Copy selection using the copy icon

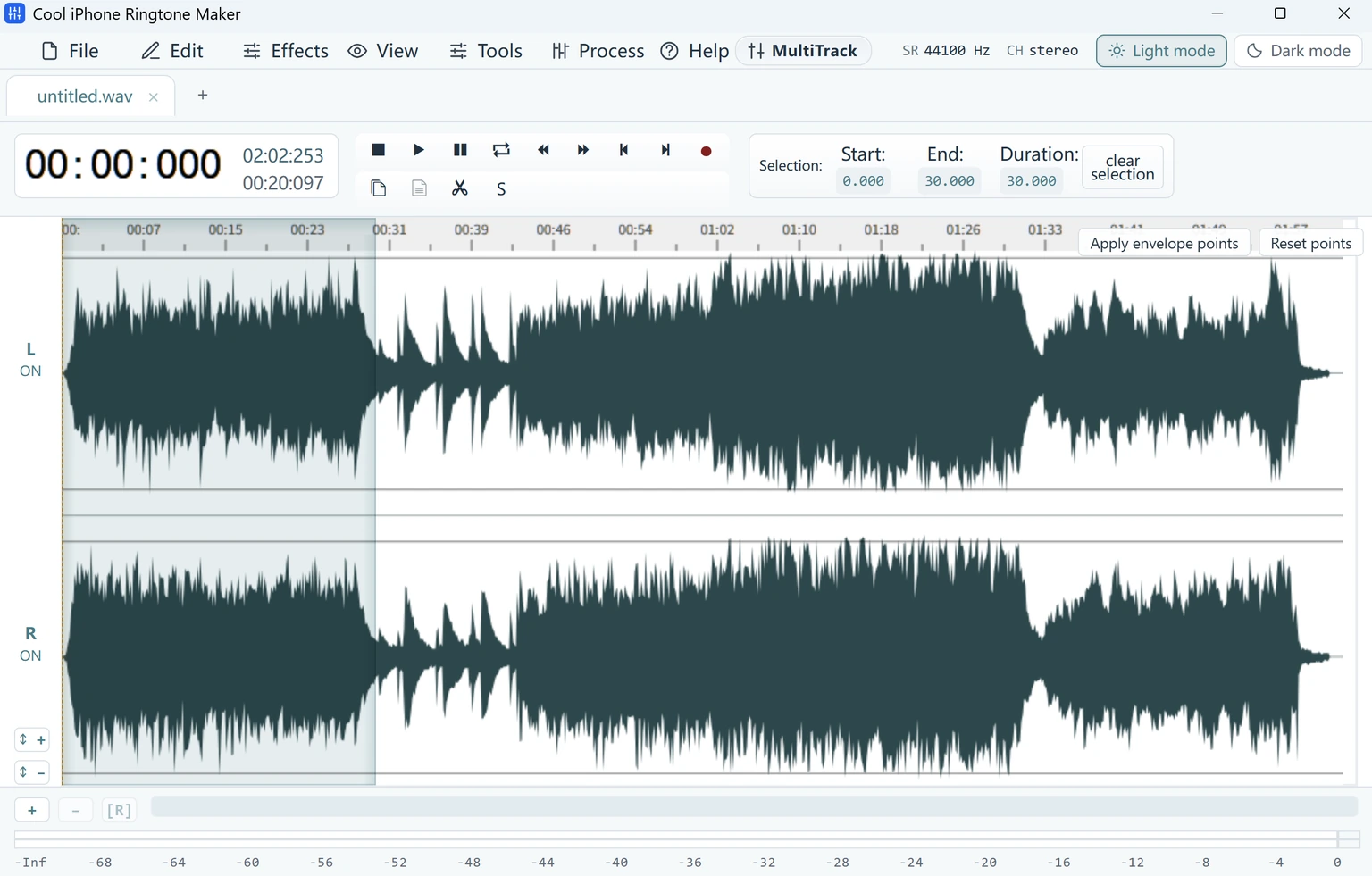point(378,188)
